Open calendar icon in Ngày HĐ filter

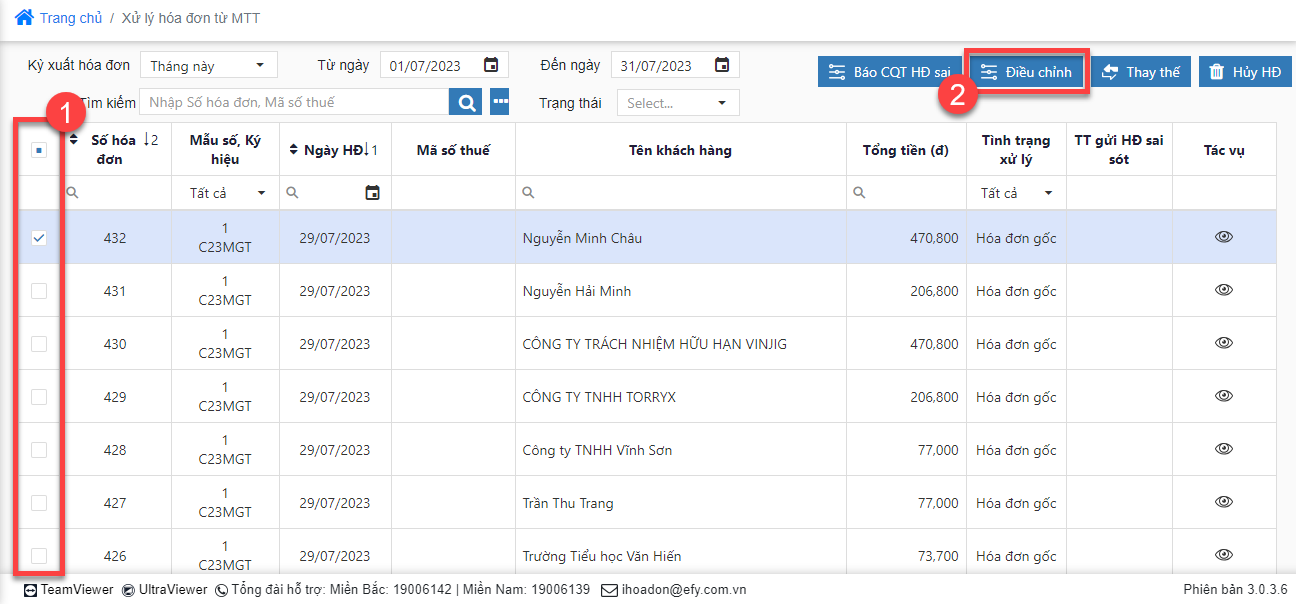(373, 193)
